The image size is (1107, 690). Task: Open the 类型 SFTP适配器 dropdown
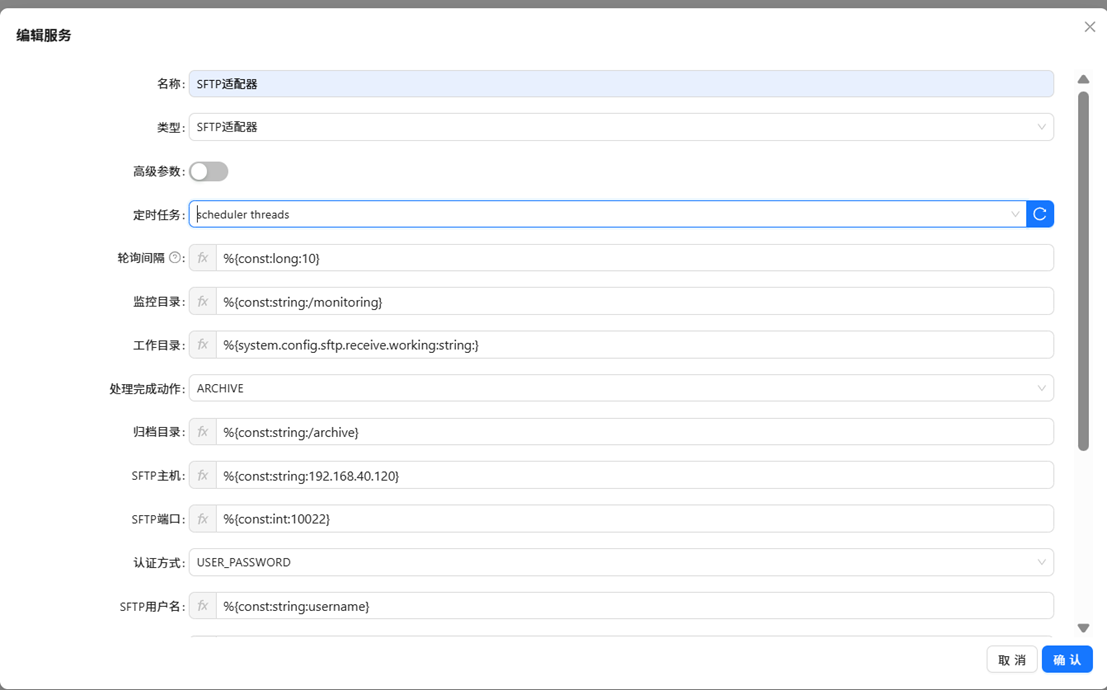click(620, 127)
